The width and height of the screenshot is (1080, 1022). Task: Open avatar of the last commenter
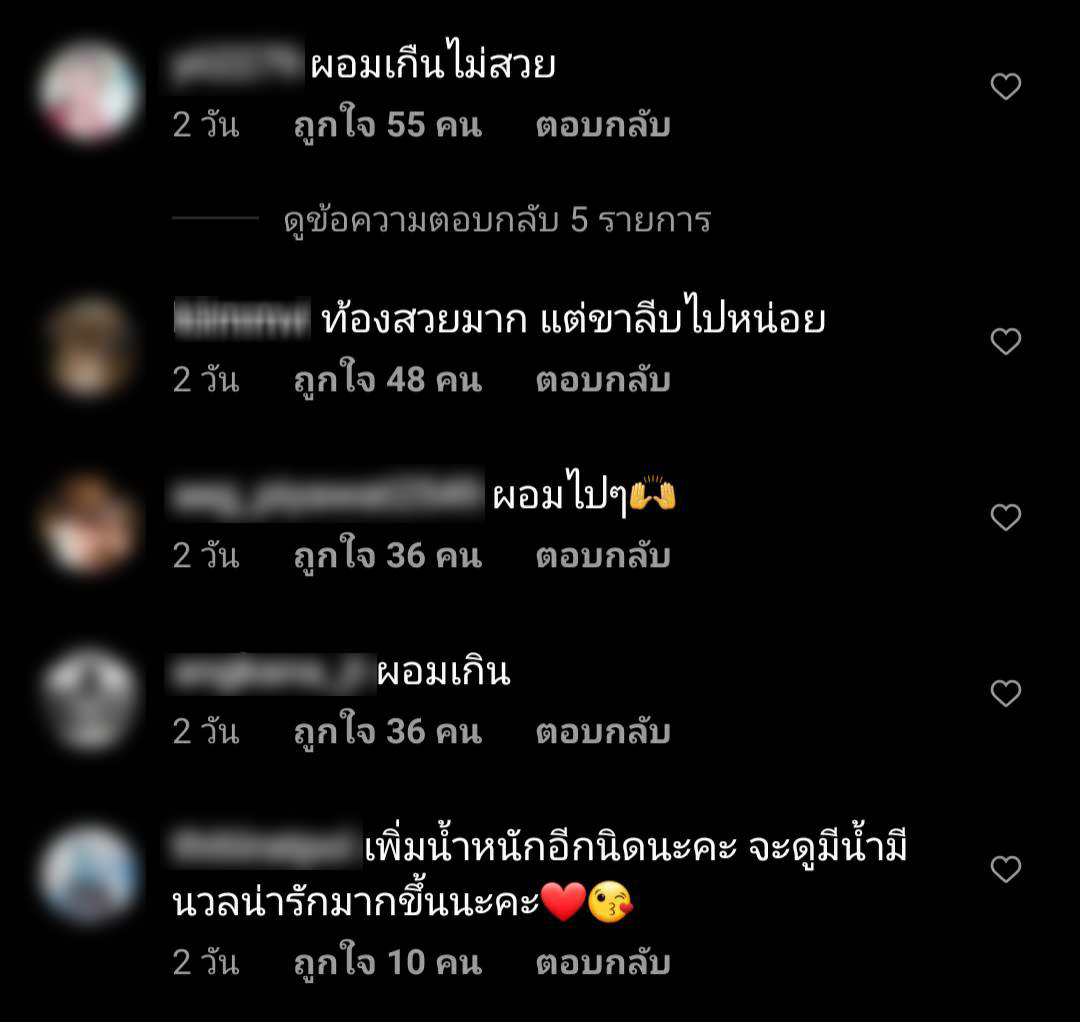89,875
